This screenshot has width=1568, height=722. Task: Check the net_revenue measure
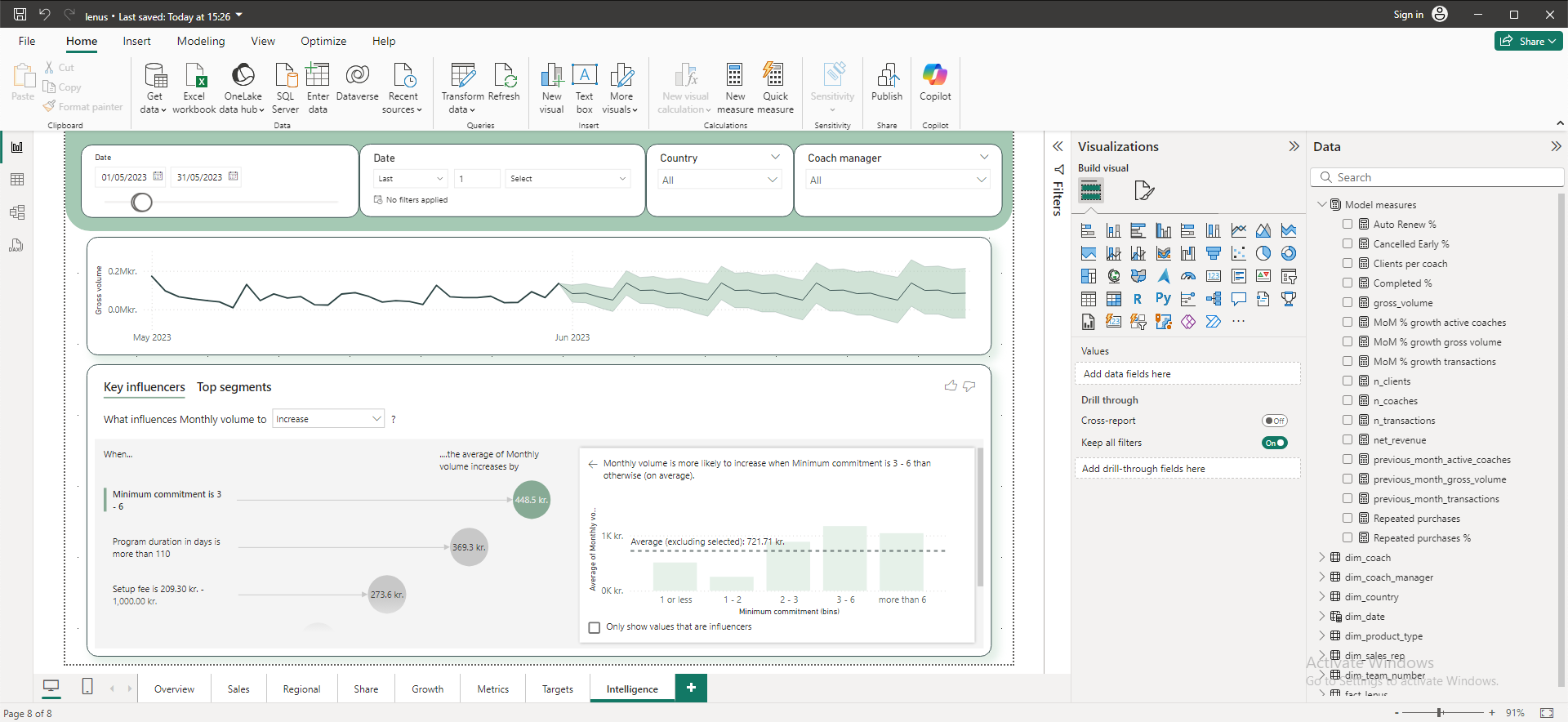pyautogui.click(x=1347, y=439)
